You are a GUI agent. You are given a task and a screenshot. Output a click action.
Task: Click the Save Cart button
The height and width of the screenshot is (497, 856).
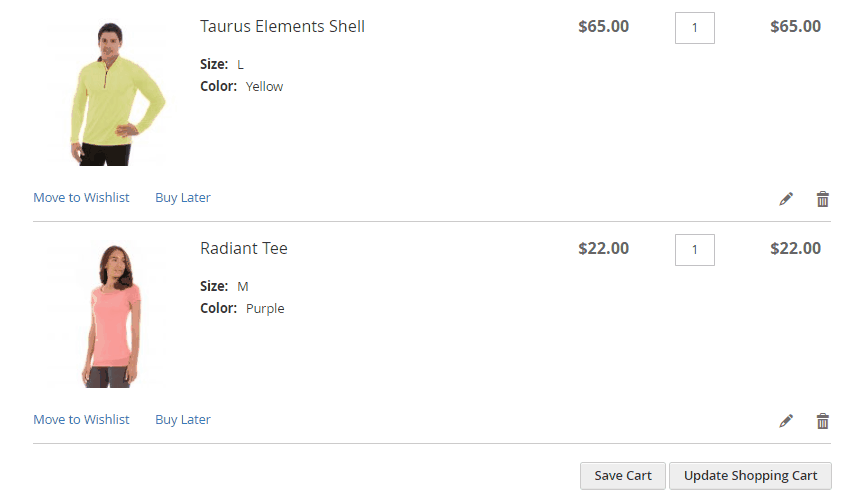(x=623, y=476)
